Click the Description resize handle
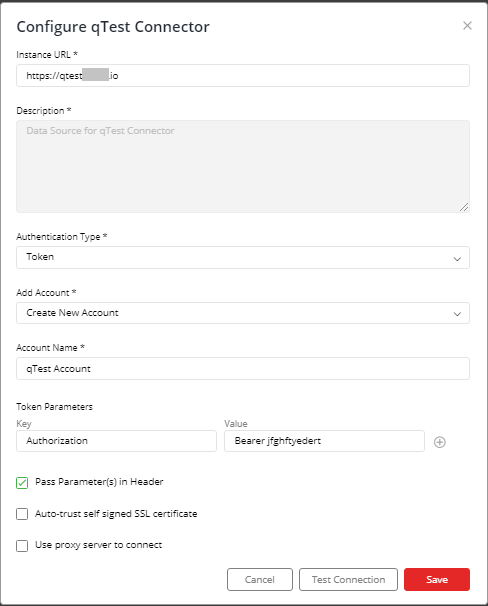The width and height of the screenshot is (488, 606). coord(464,207)
